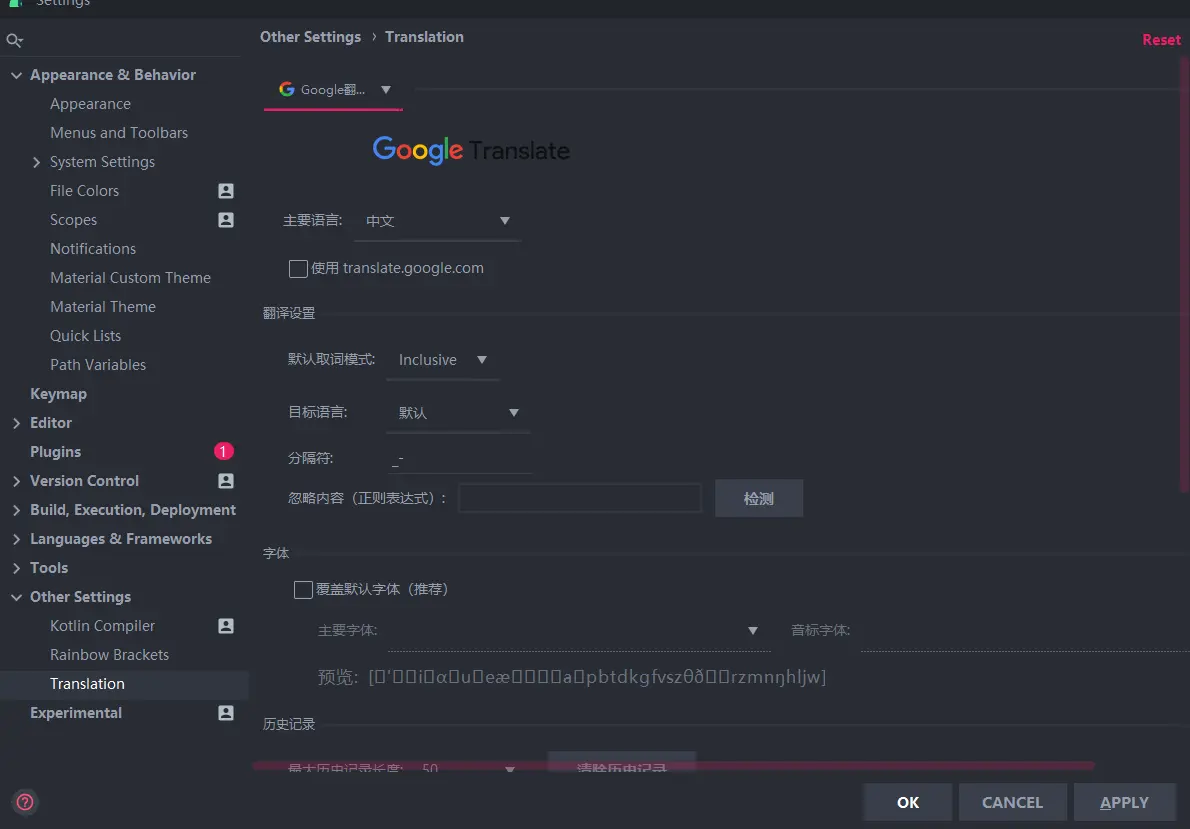Open the 主要字体 font dropdown
The width and height of the screenshot is (1190, 829).
[x=578, y=631]
